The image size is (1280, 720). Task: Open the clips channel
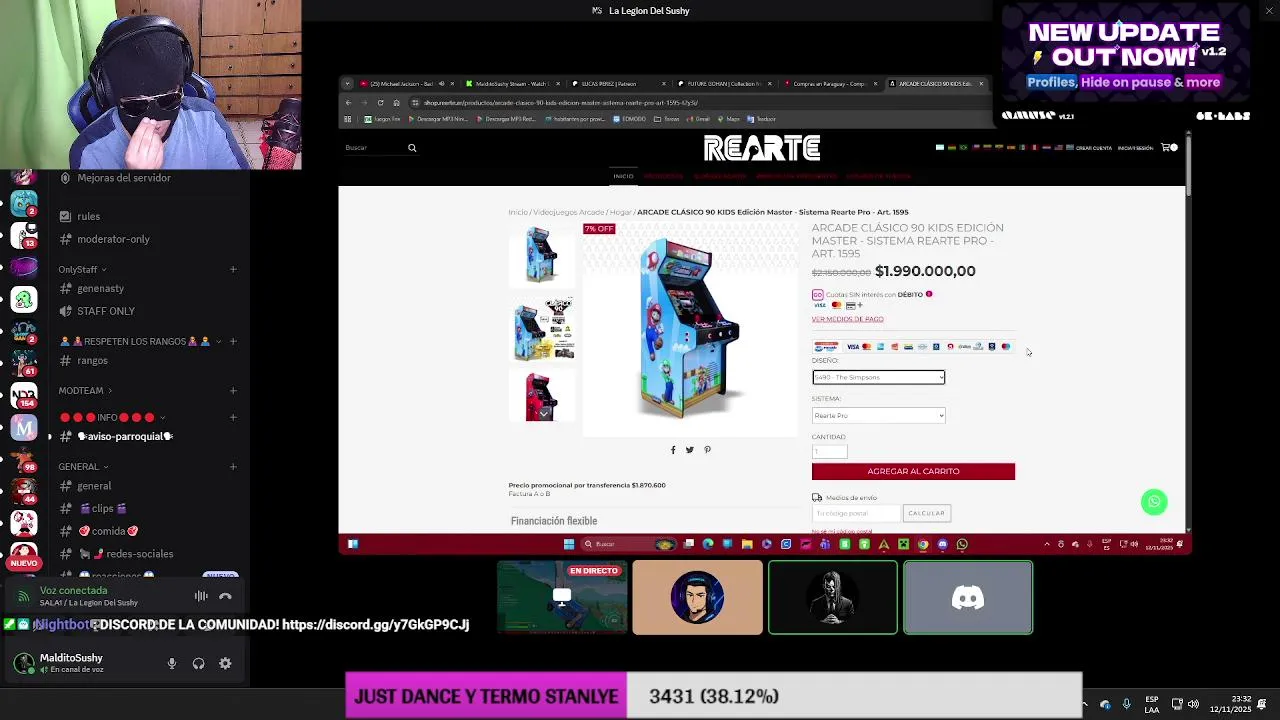coord(102,508)
